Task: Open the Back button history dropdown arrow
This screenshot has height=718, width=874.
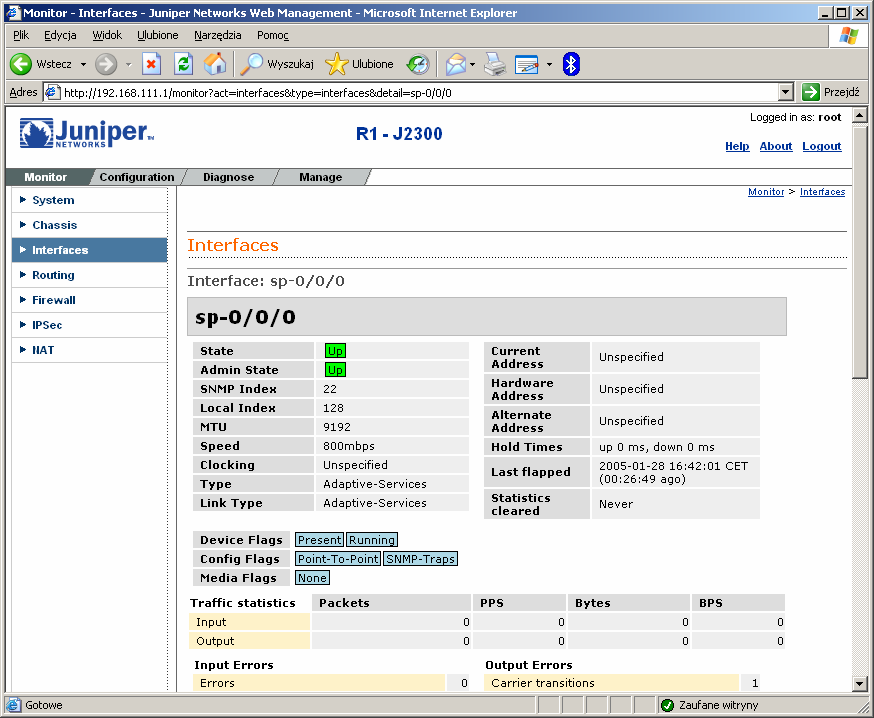Action: click(x=83, y=65)
